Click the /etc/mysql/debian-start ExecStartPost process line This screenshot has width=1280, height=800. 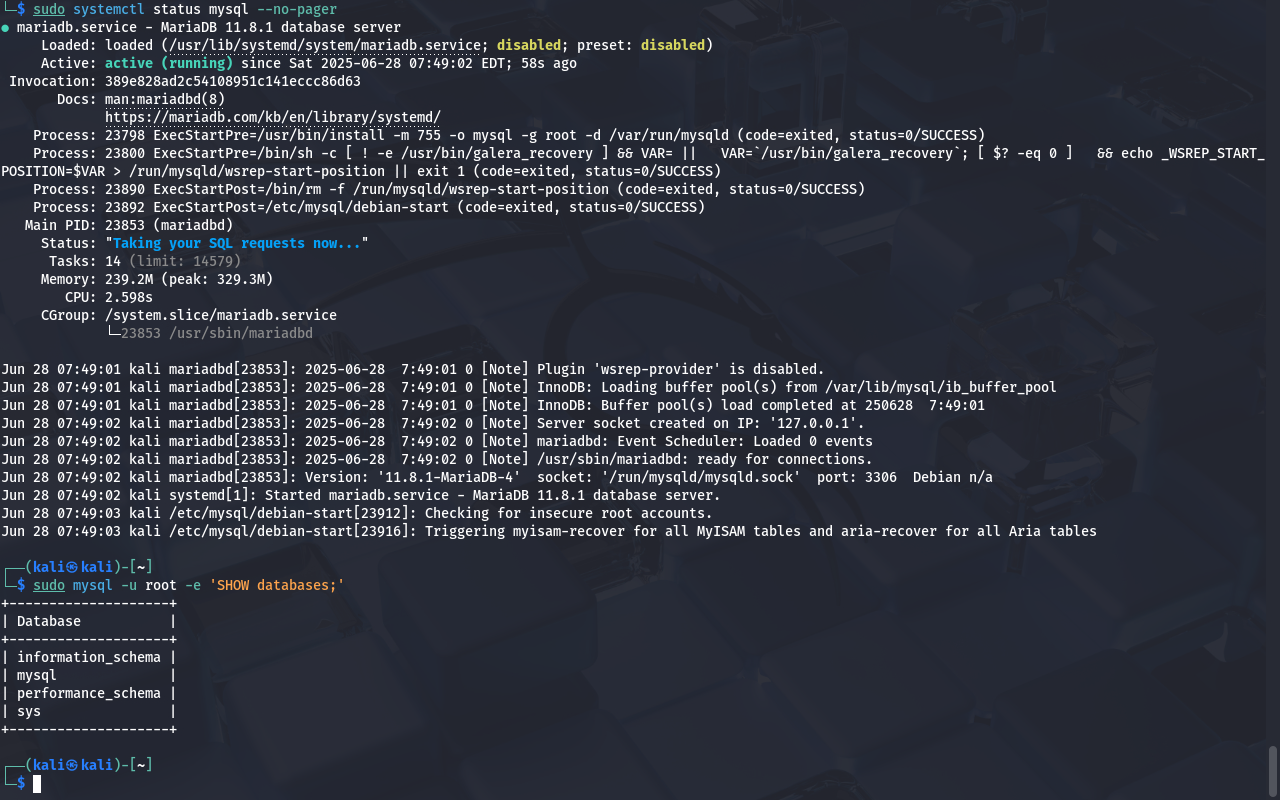pos(369,207)
